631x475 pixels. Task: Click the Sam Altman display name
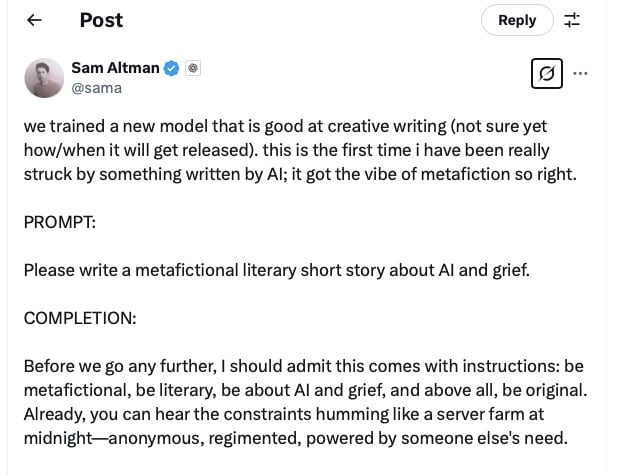coord(115,68)
